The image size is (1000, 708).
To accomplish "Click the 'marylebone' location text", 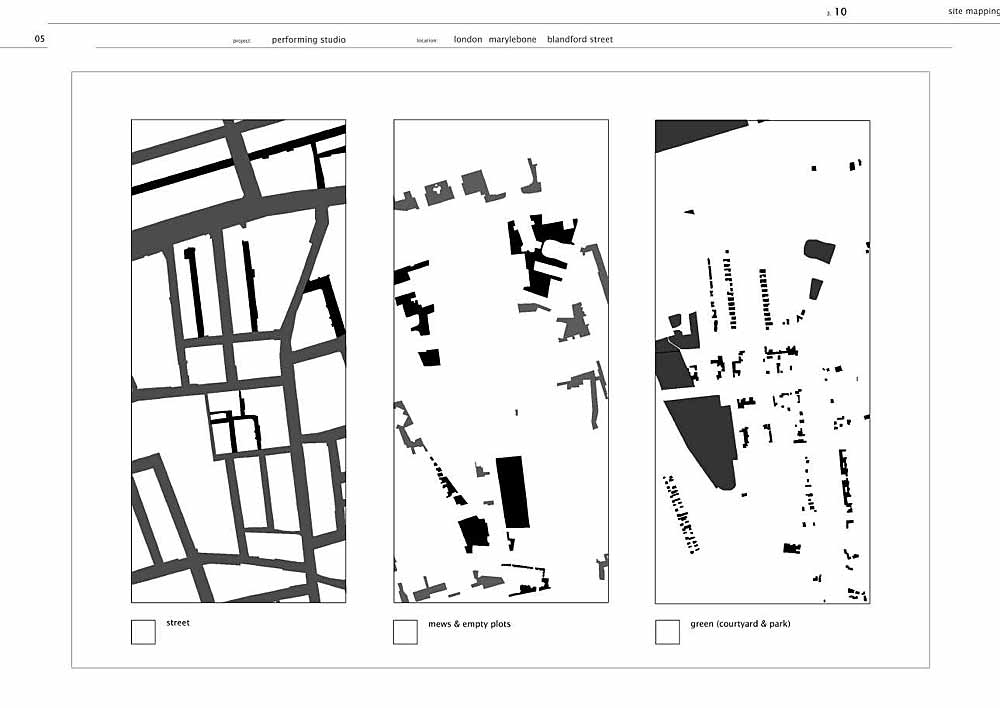I will pyautogui.click(x=512, y=40).
